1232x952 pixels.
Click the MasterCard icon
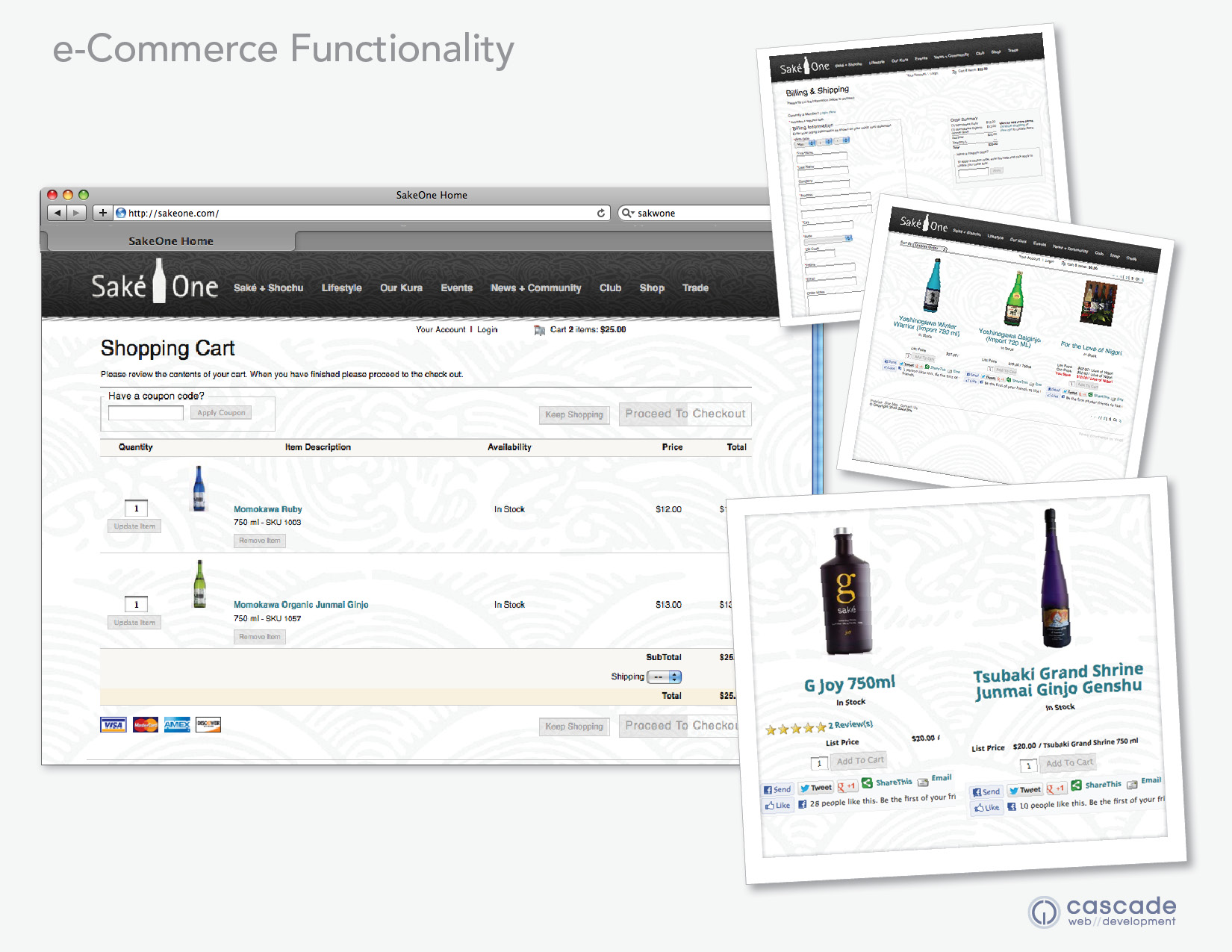(x=146, y=724)
